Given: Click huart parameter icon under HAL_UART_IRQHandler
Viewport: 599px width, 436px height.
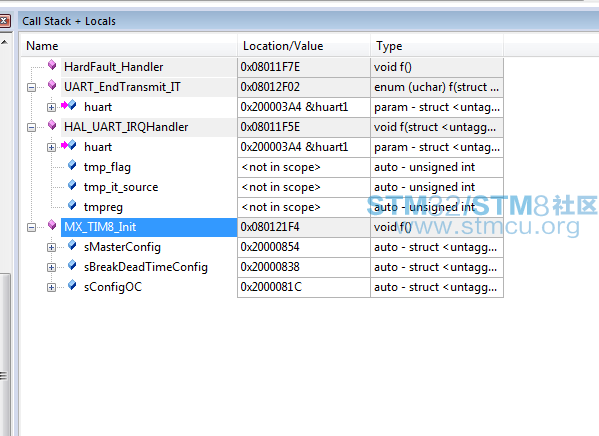Looking at the screenshot, I should point(69,145).
